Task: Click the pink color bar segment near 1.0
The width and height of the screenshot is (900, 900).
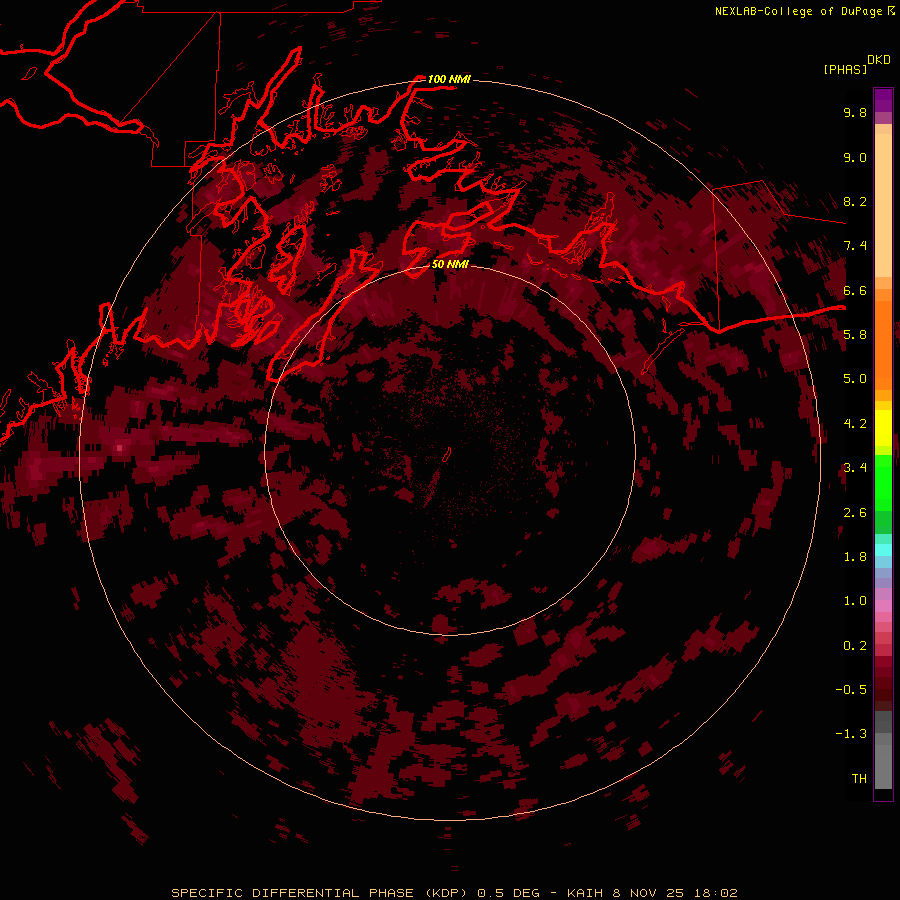Action: point(883,606)
